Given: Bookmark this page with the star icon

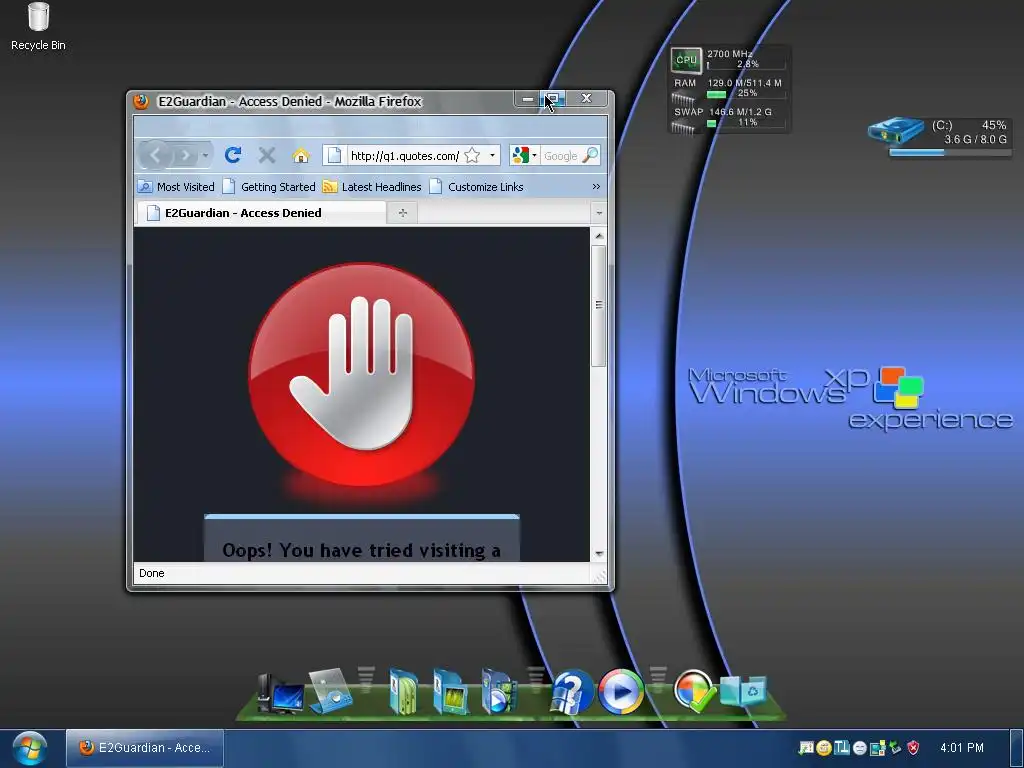Looking at the screenshot, I should pos(472,155).
